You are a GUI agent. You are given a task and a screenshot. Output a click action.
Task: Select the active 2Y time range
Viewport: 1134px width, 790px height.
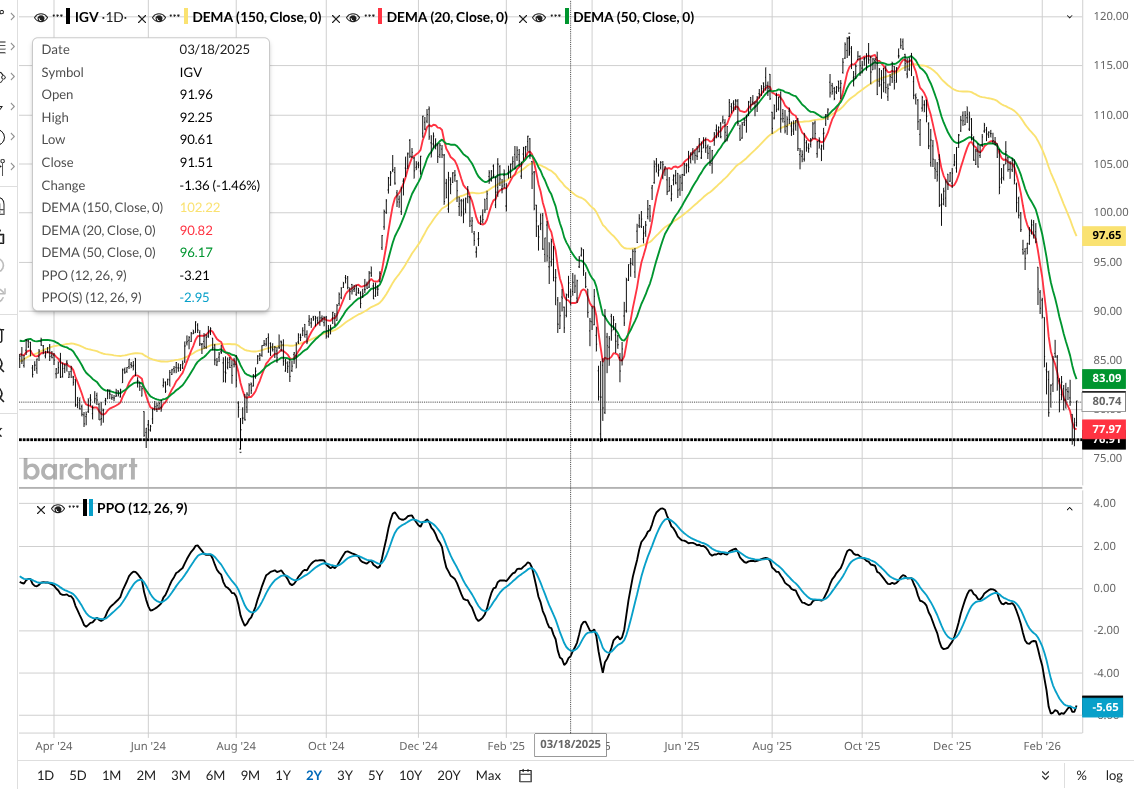314,776
